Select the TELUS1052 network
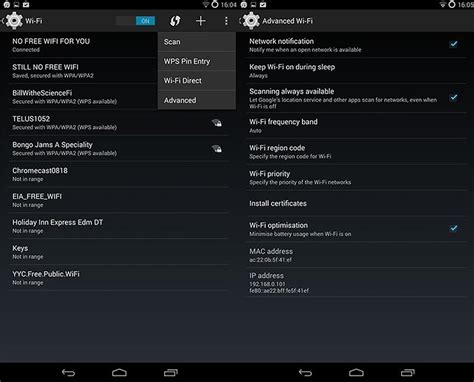Viewport: 474px width, 382px height. click(x=119, y=123)
